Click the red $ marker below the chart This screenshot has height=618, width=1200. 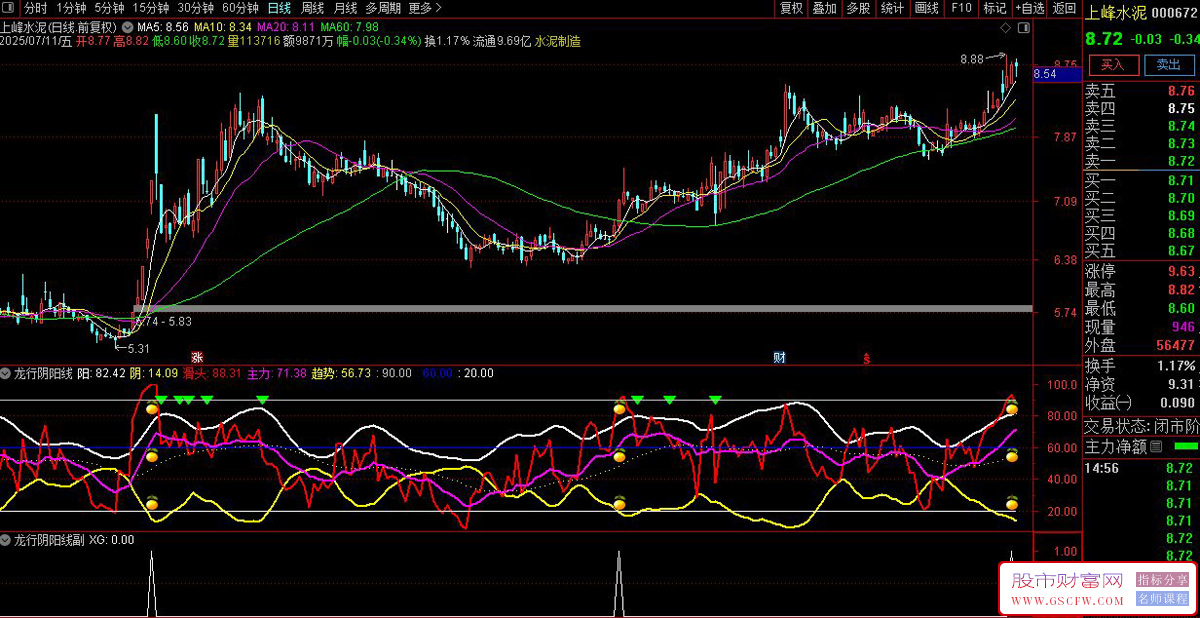[x=867, y=357]
